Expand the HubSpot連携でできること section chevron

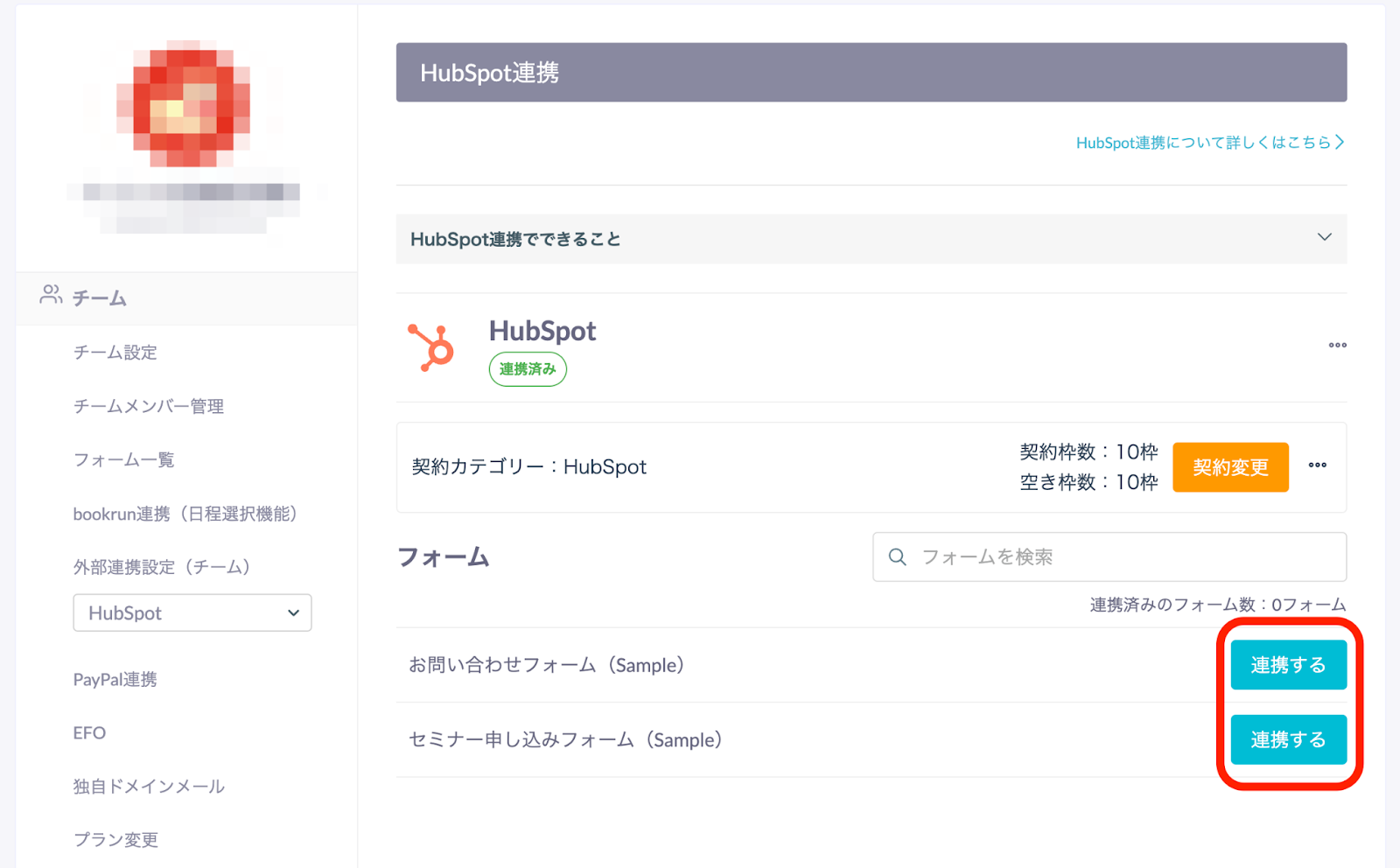(1324, 237)
